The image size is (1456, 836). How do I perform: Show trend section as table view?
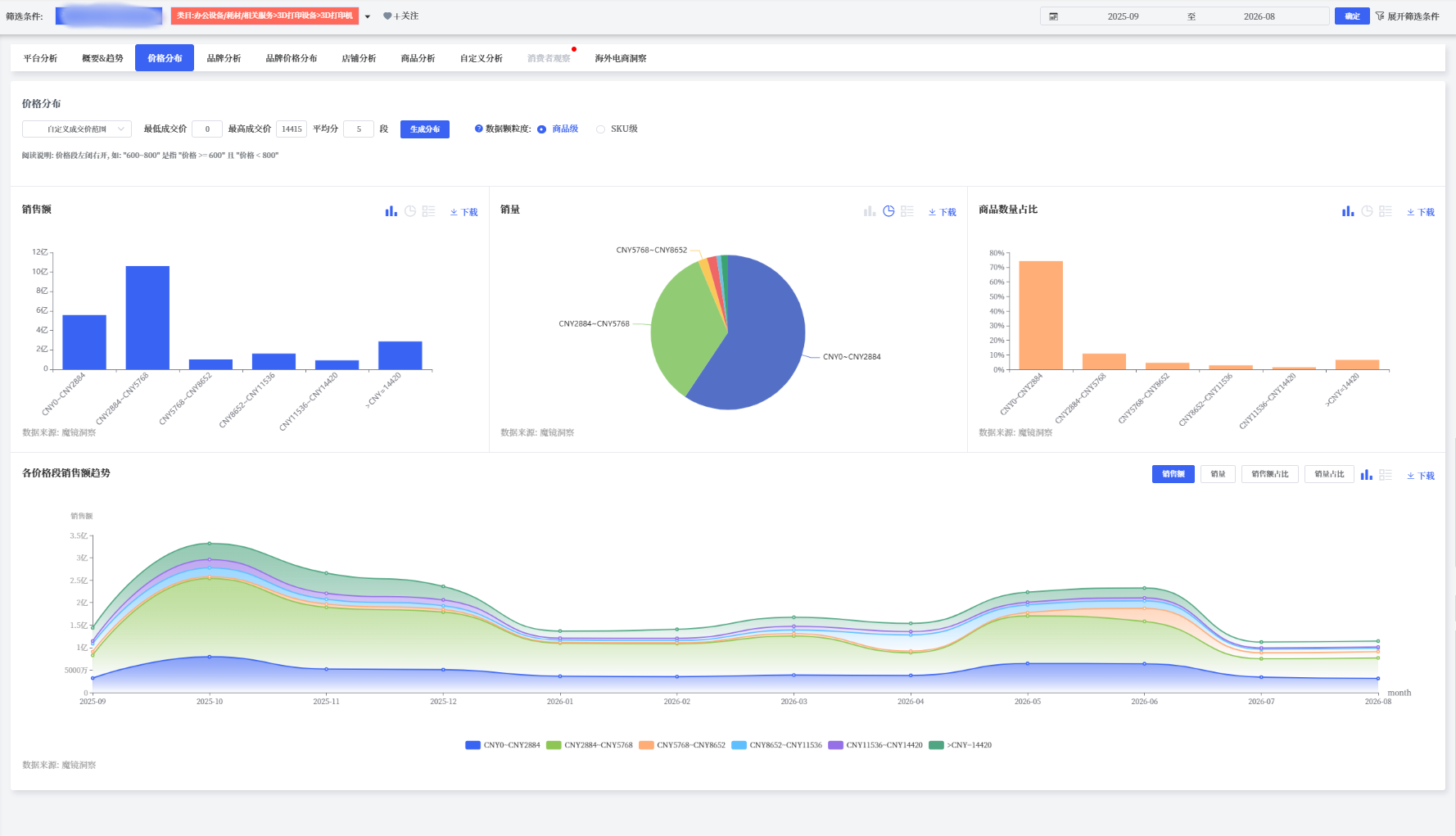[1386, 475]
